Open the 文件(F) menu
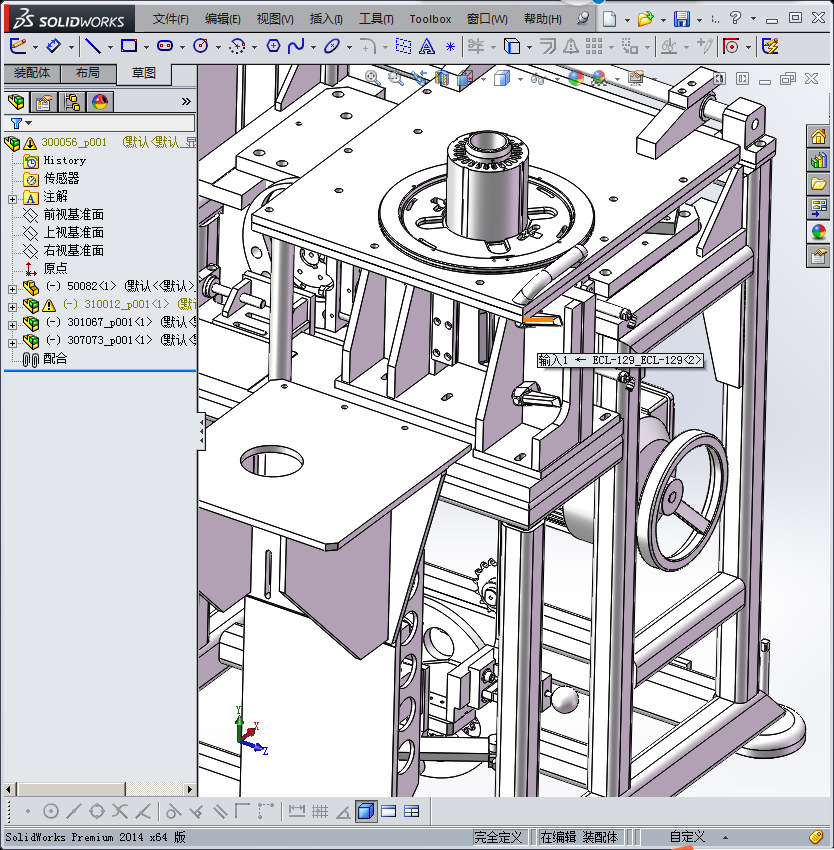Screen dimensions: 834x850 [x=171, y=18]
